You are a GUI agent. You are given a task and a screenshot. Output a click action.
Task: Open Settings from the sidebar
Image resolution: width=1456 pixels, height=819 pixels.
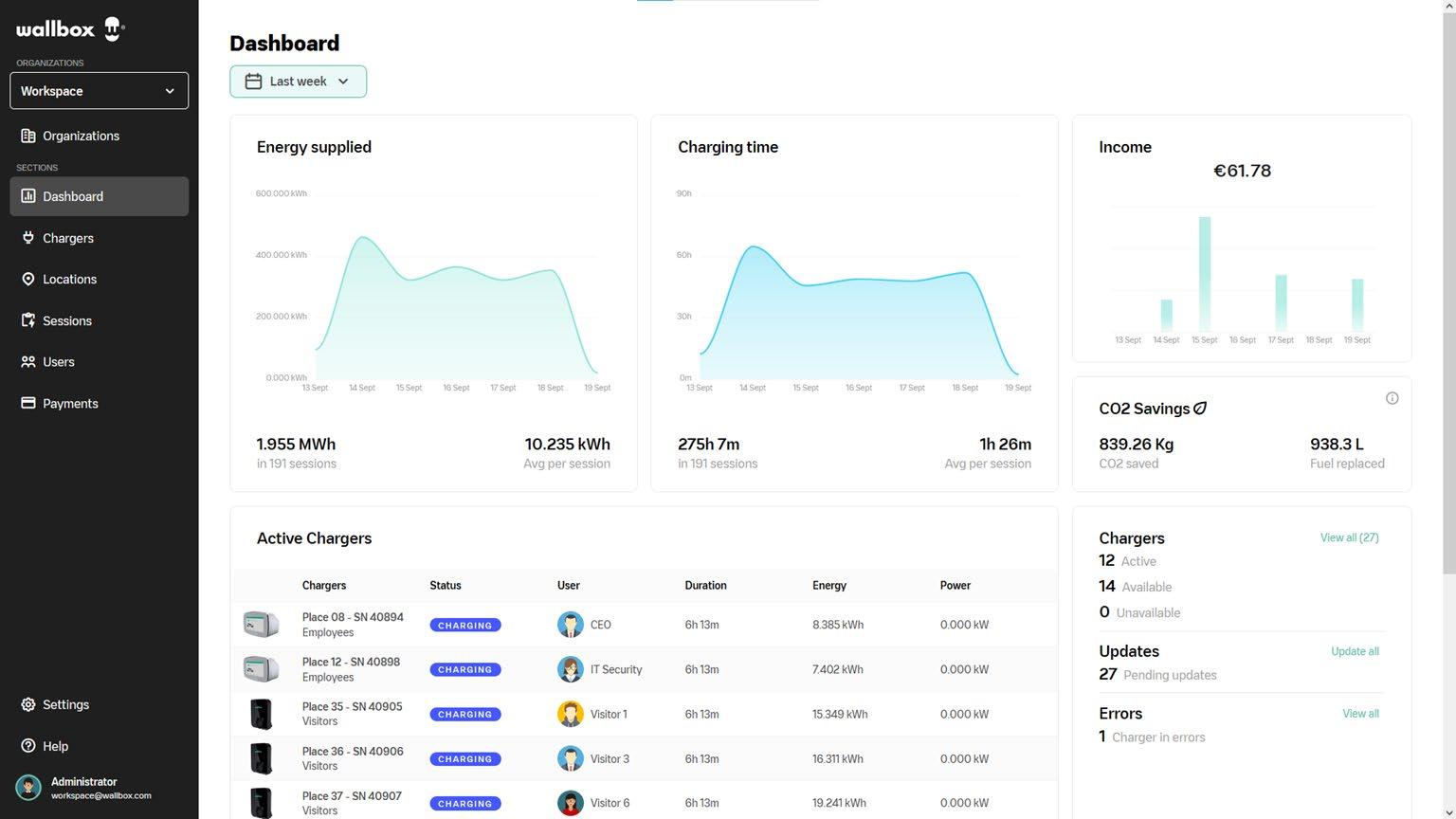pyautogui.click(x=100, y=704)
